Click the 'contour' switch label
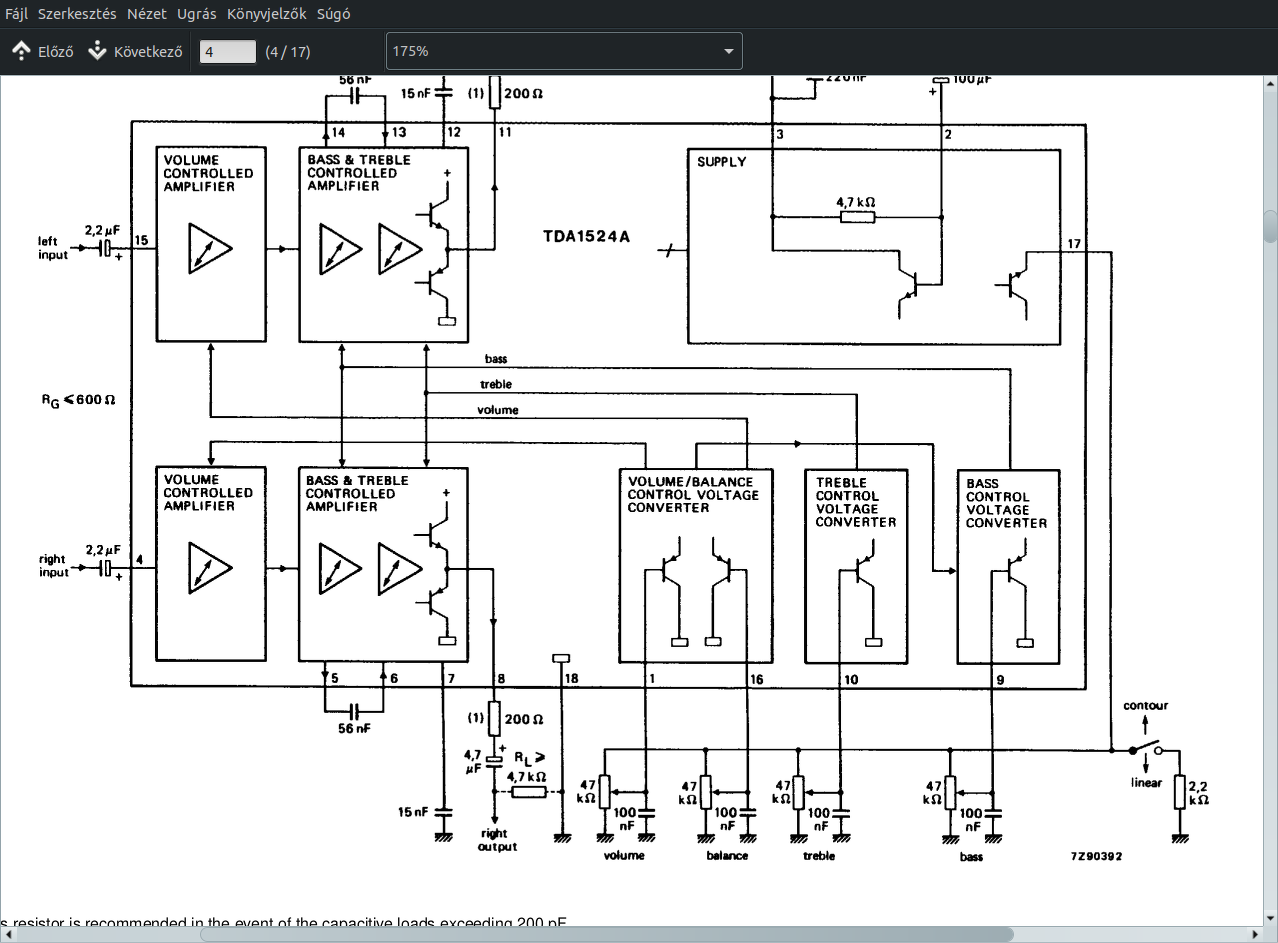The height and width of the screenshot is (943, 1278). 1146,706
